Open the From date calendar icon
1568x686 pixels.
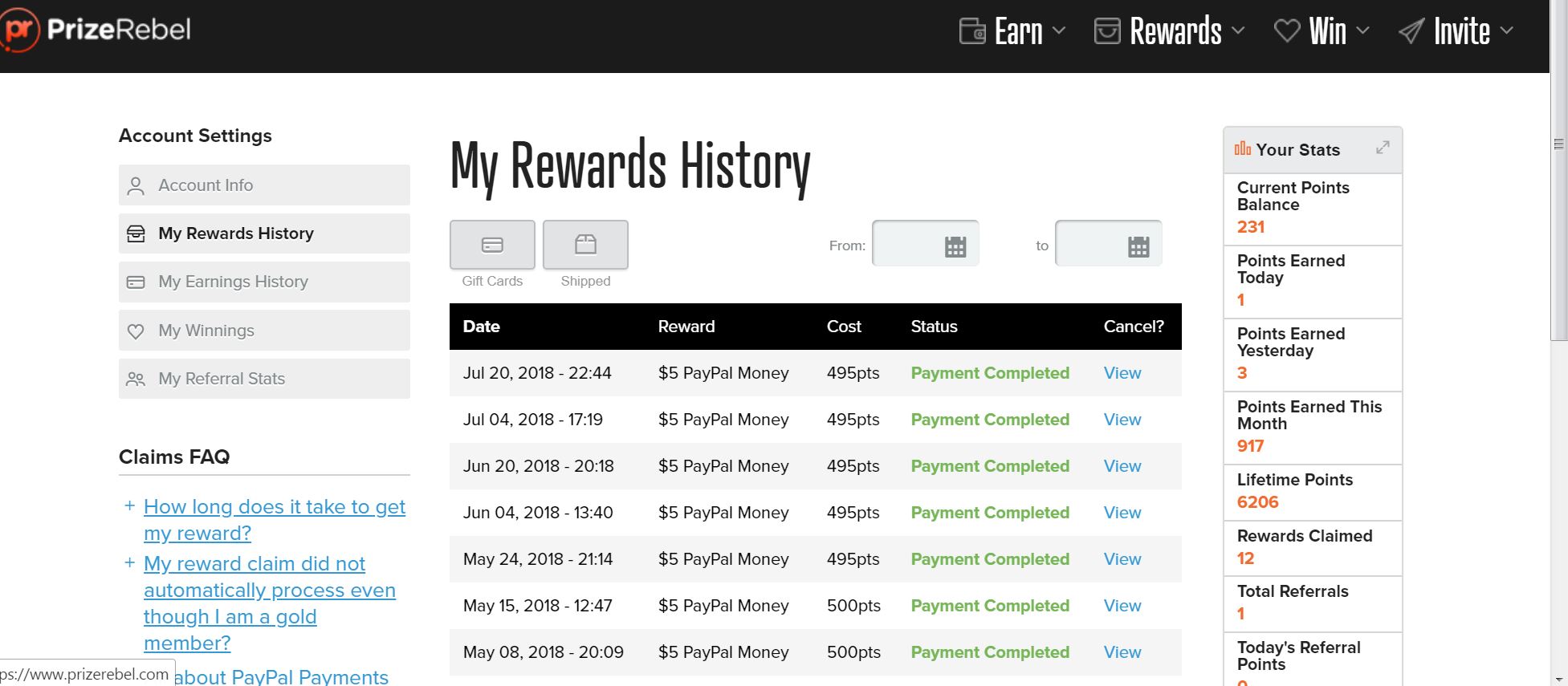pyautogui.click(x=955, y=246)
